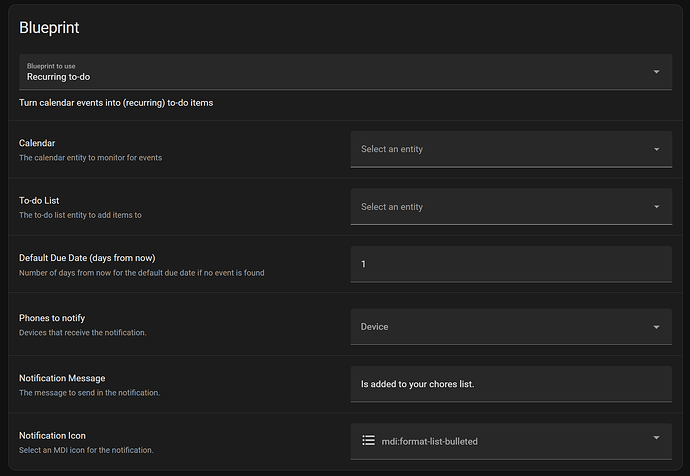Open the Device picker for phones
This screenshot has height=476, width=690.
[500, 327]
